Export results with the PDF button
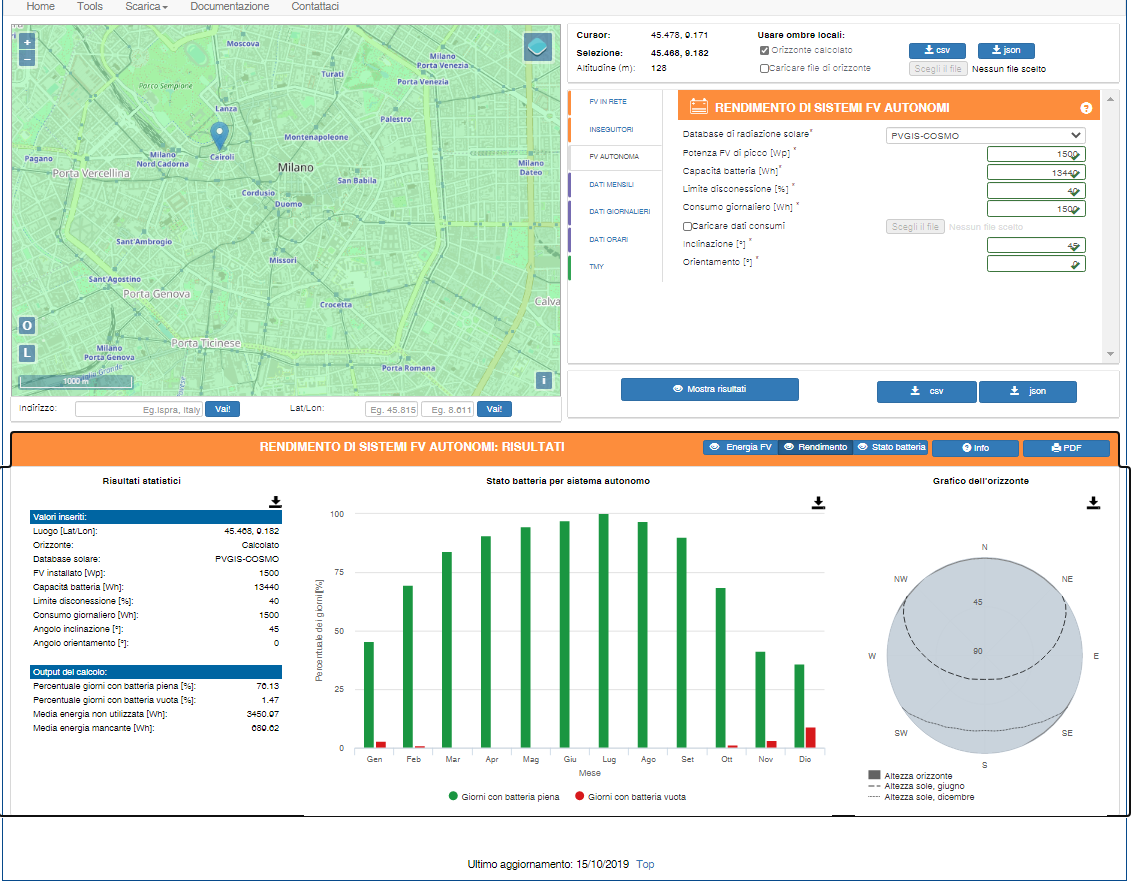This screenshot has height=883, width=1135. tap(1066, 448)
